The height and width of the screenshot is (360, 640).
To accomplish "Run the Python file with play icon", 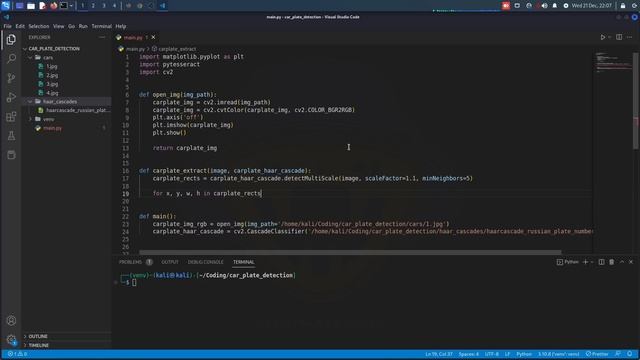I will coord(602,37).
